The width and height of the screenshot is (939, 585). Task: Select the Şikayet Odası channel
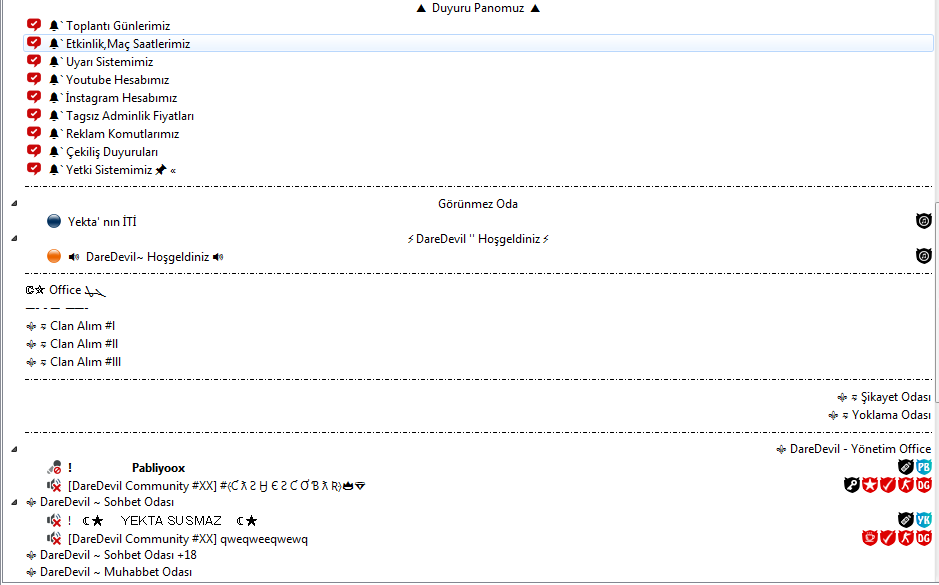pyautogui.click(x=884, y=397)
